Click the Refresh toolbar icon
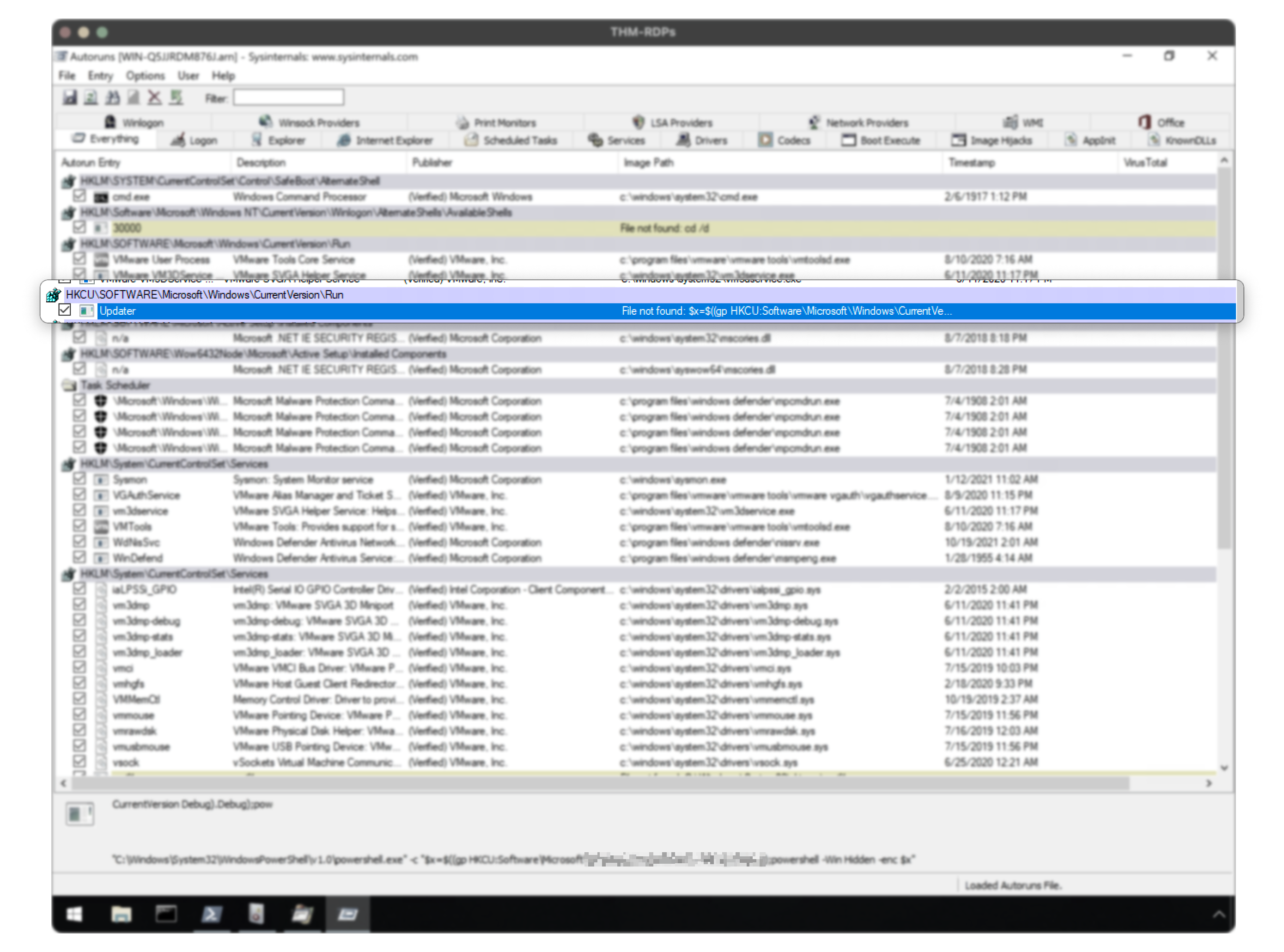The image size is (1284, 952). coord(91,98)
